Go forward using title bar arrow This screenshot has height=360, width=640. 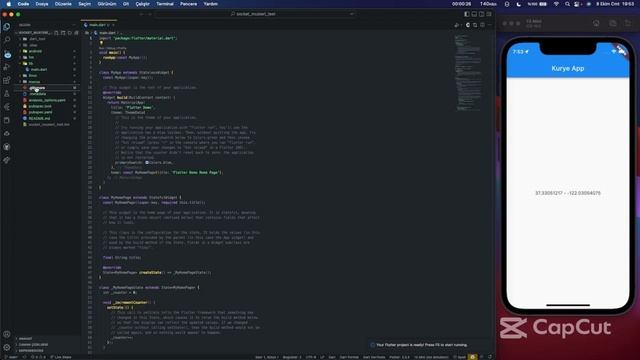(x=149, y=14)
